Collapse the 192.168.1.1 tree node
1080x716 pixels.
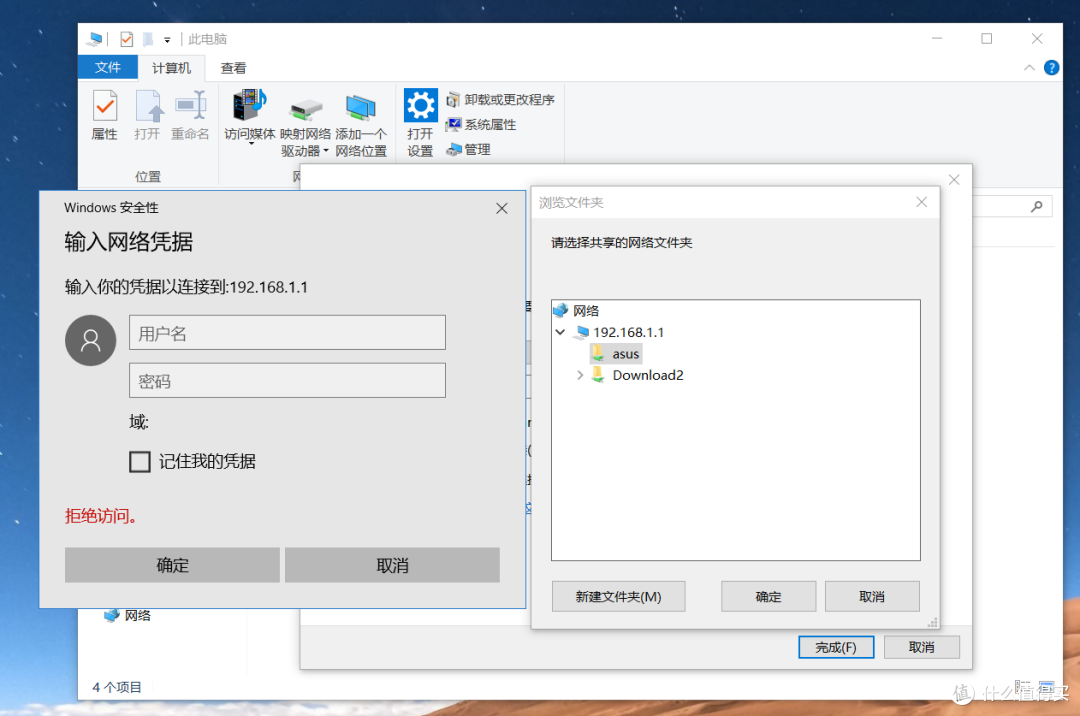pyautogui.click(x=561, y=332)
